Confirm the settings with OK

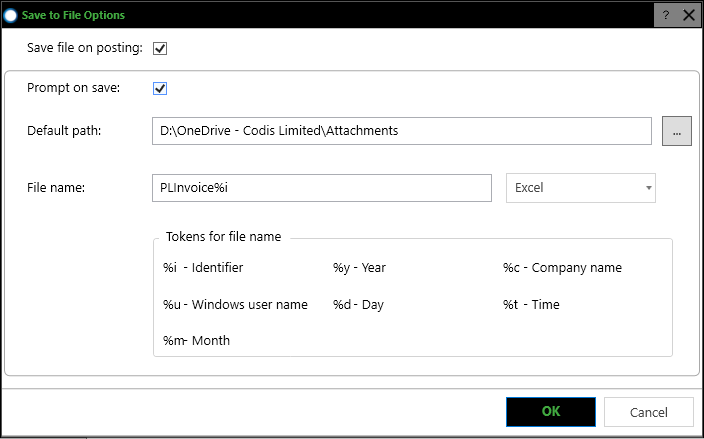pos(551,412)
